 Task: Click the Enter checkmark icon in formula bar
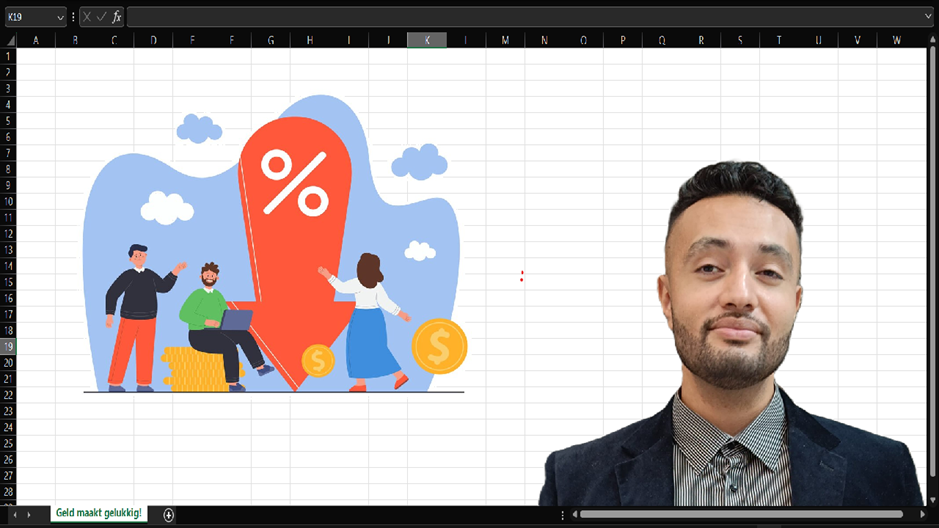pos(102,17)
